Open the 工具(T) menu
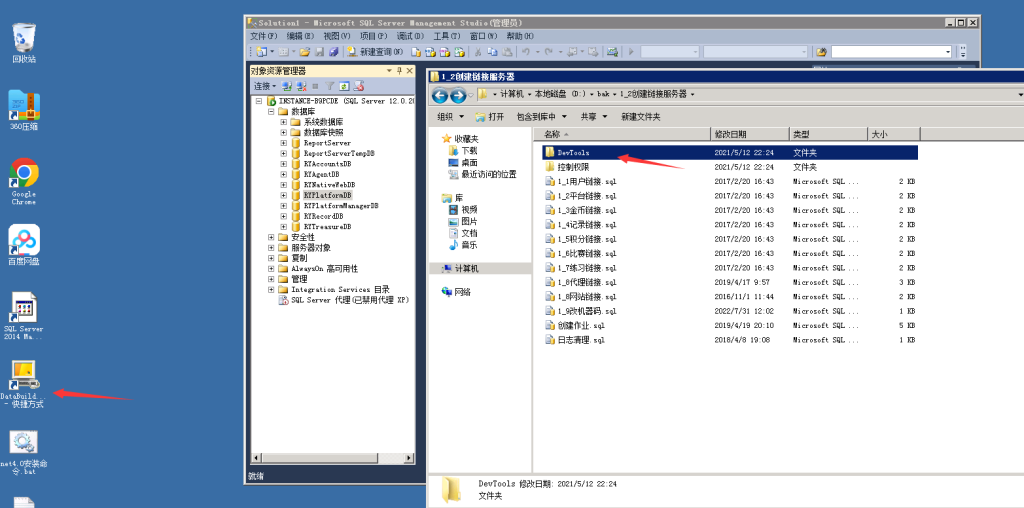Screen dimensions: 1024x508 (x=447, y=36)
